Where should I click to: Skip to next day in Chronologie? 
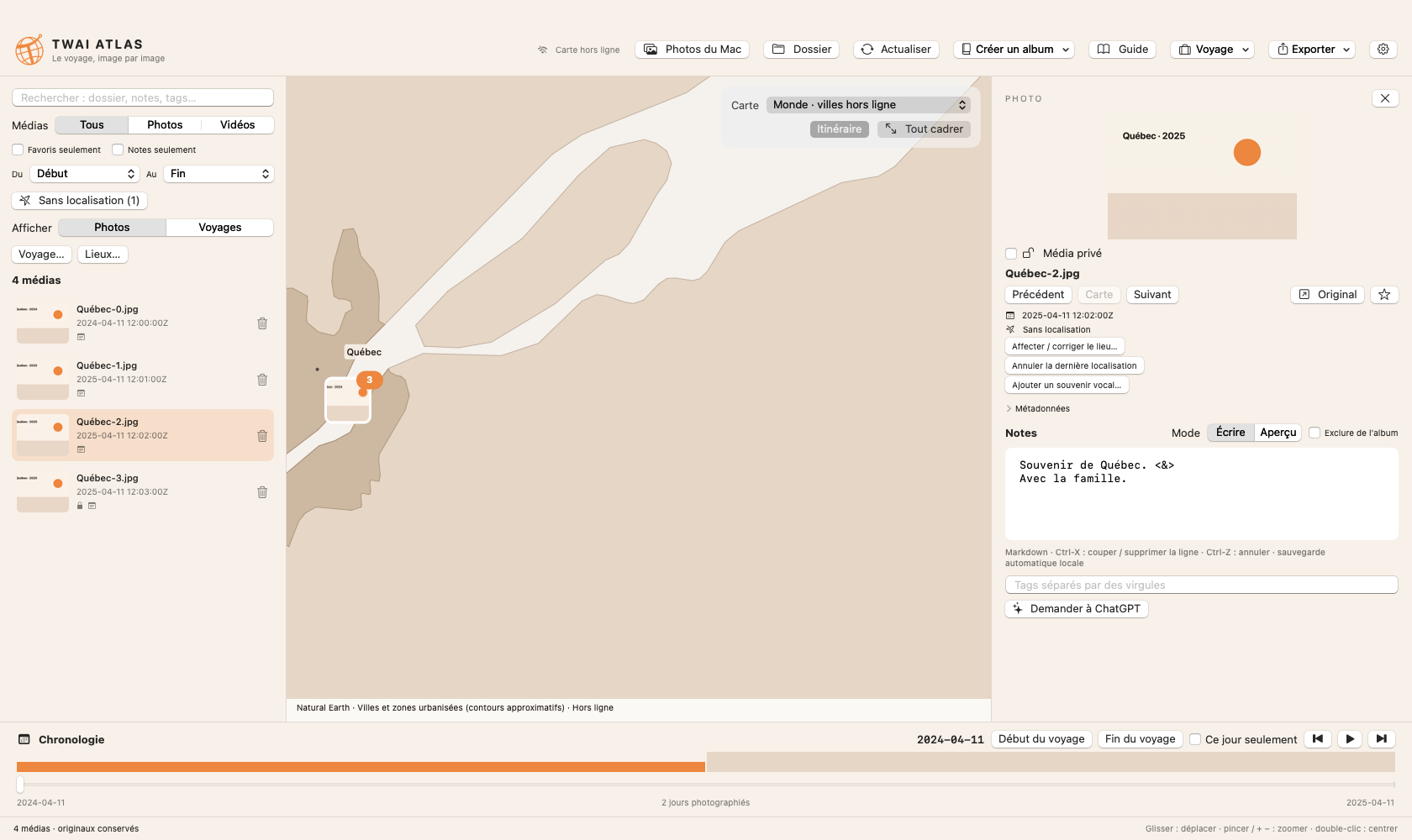point(1382,739)
